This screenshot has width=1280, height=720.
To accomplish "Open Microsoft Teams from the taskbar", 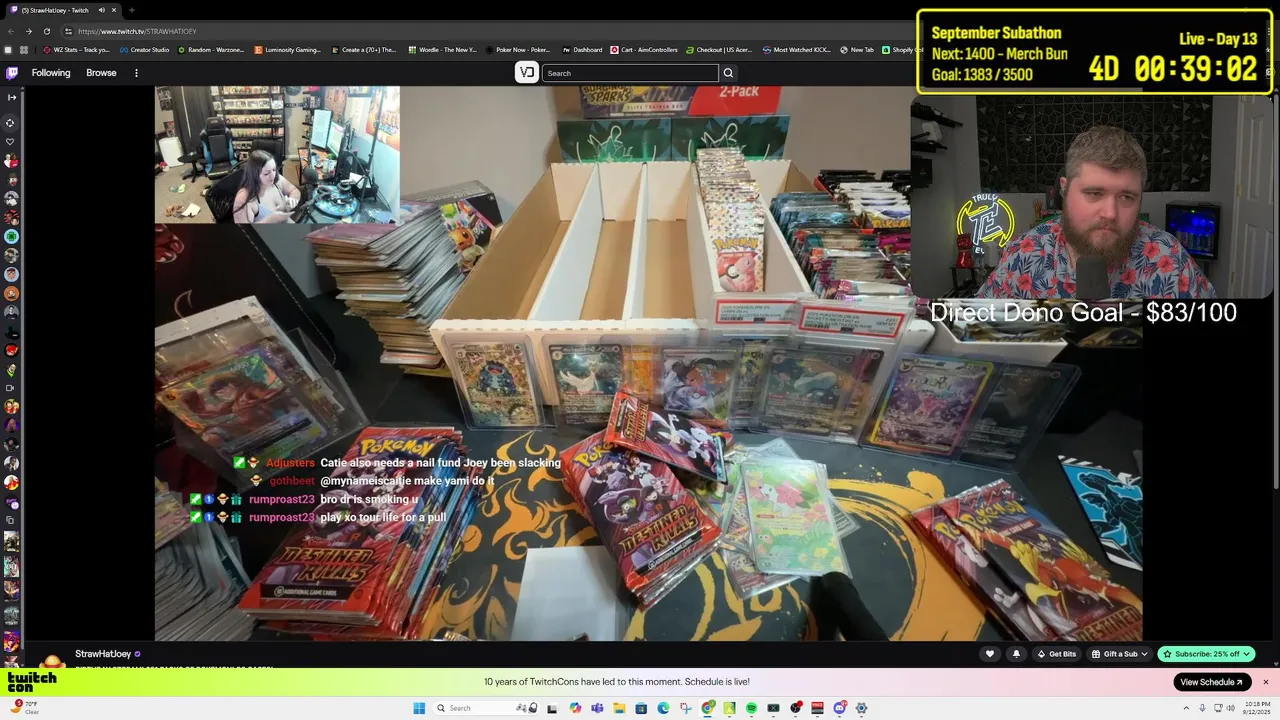I will (597, 708).
